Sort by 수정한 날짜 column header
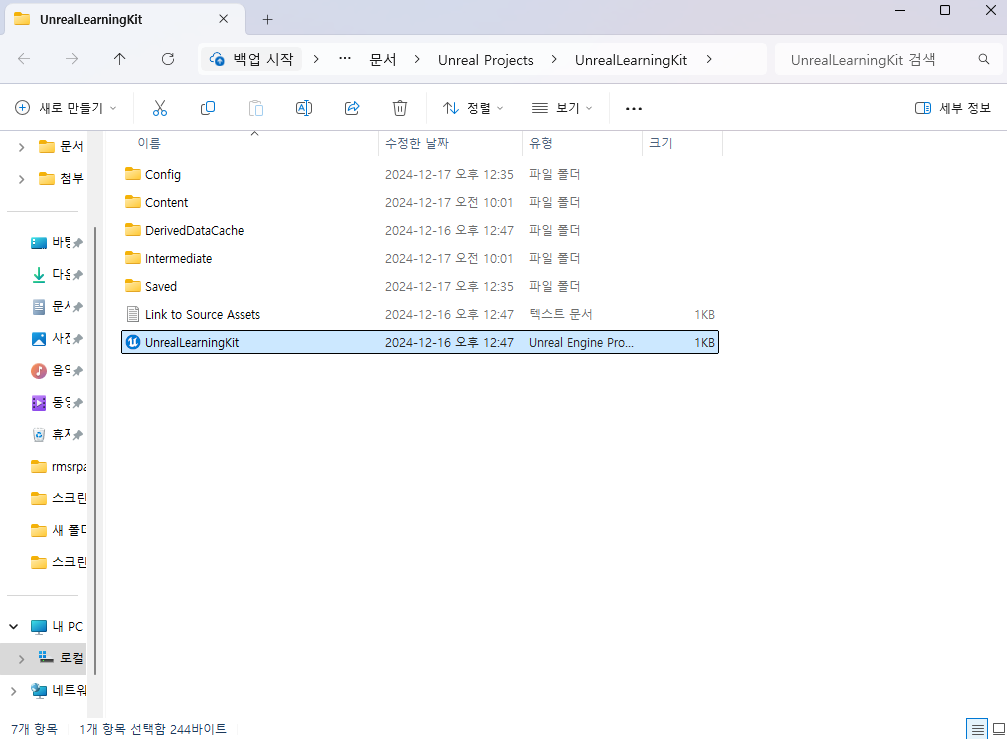1007x739 pixels. (x=451, y=143)
